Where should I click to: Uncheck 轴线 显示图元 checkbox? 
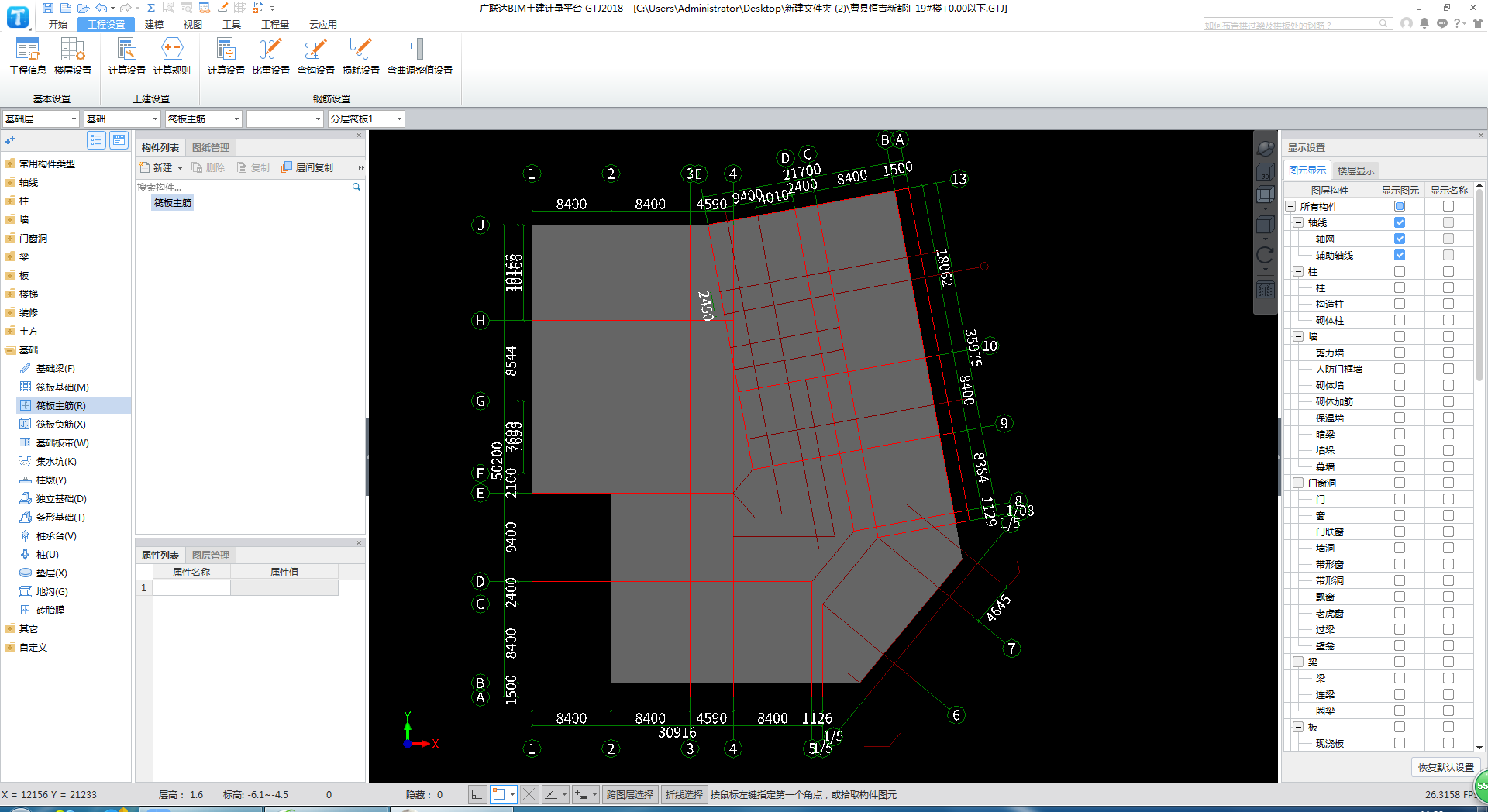coord(1400,222)
